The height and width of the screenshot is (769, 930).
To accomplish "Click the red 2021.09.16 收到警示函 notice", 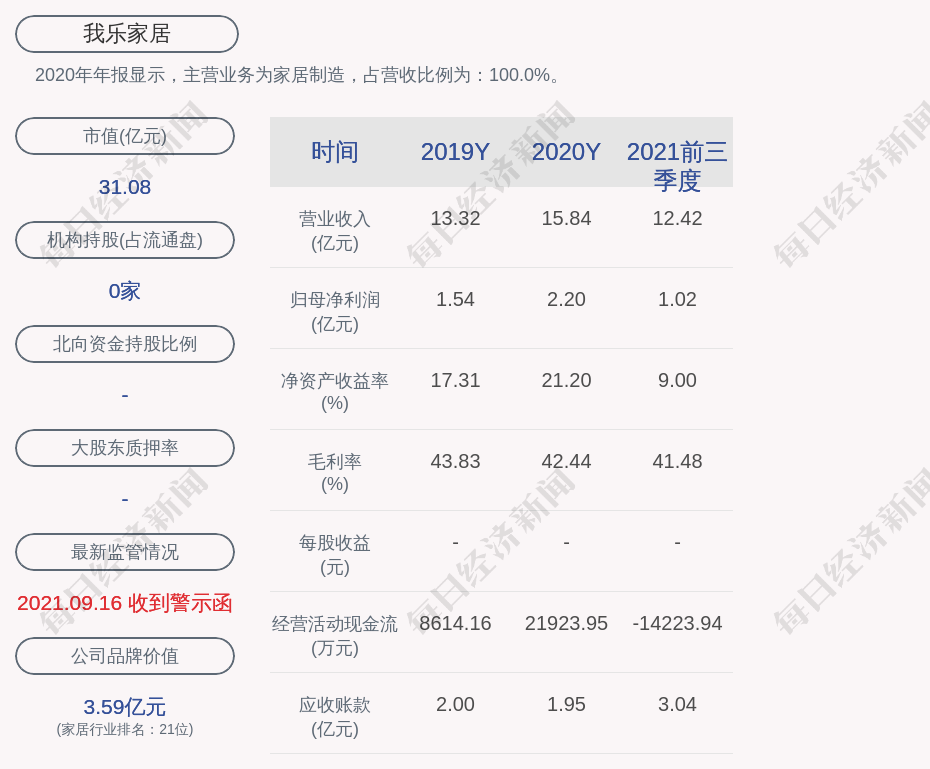I will 125,603.
